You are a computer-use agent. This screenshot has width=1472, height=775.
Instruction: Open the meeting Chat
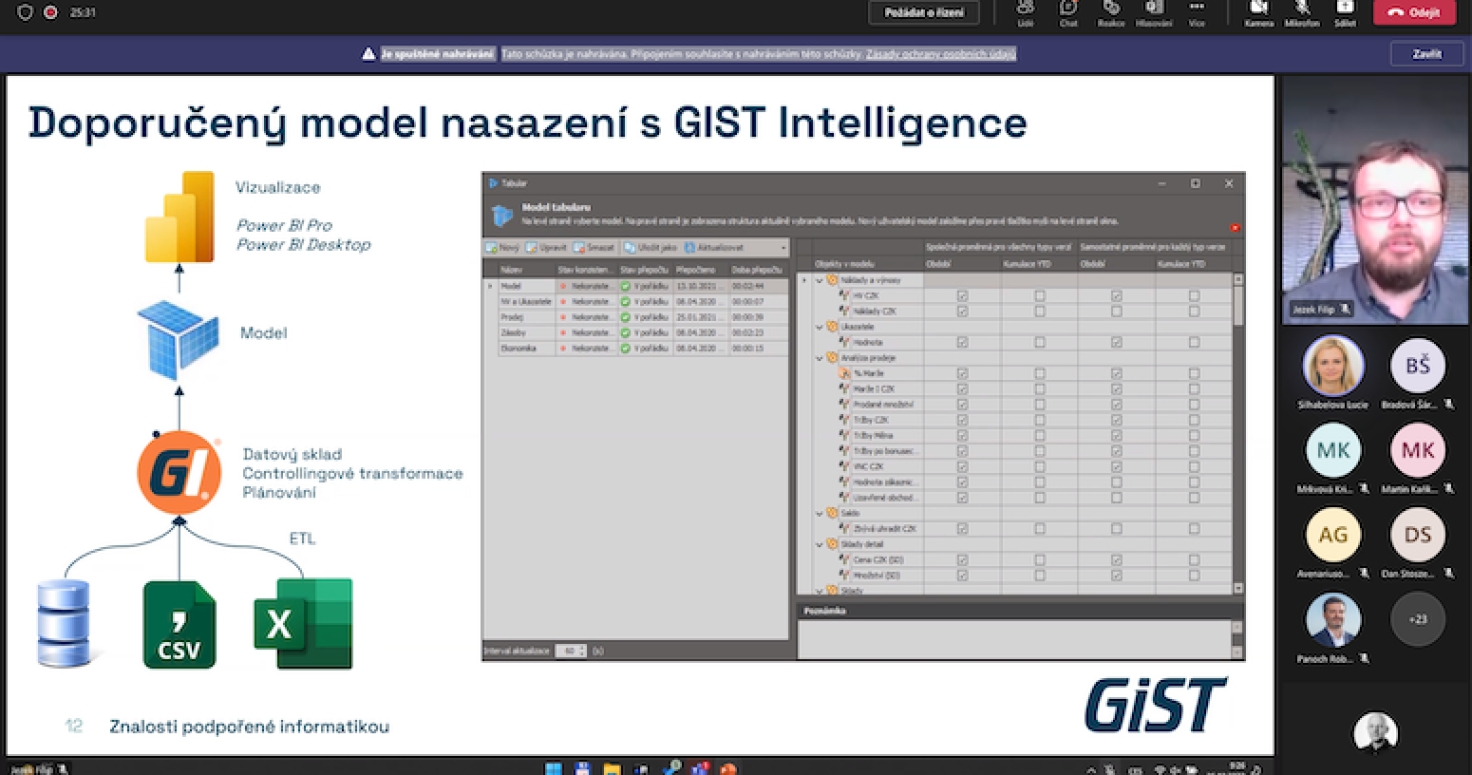pyautogui.click(x=1068, y=13)
